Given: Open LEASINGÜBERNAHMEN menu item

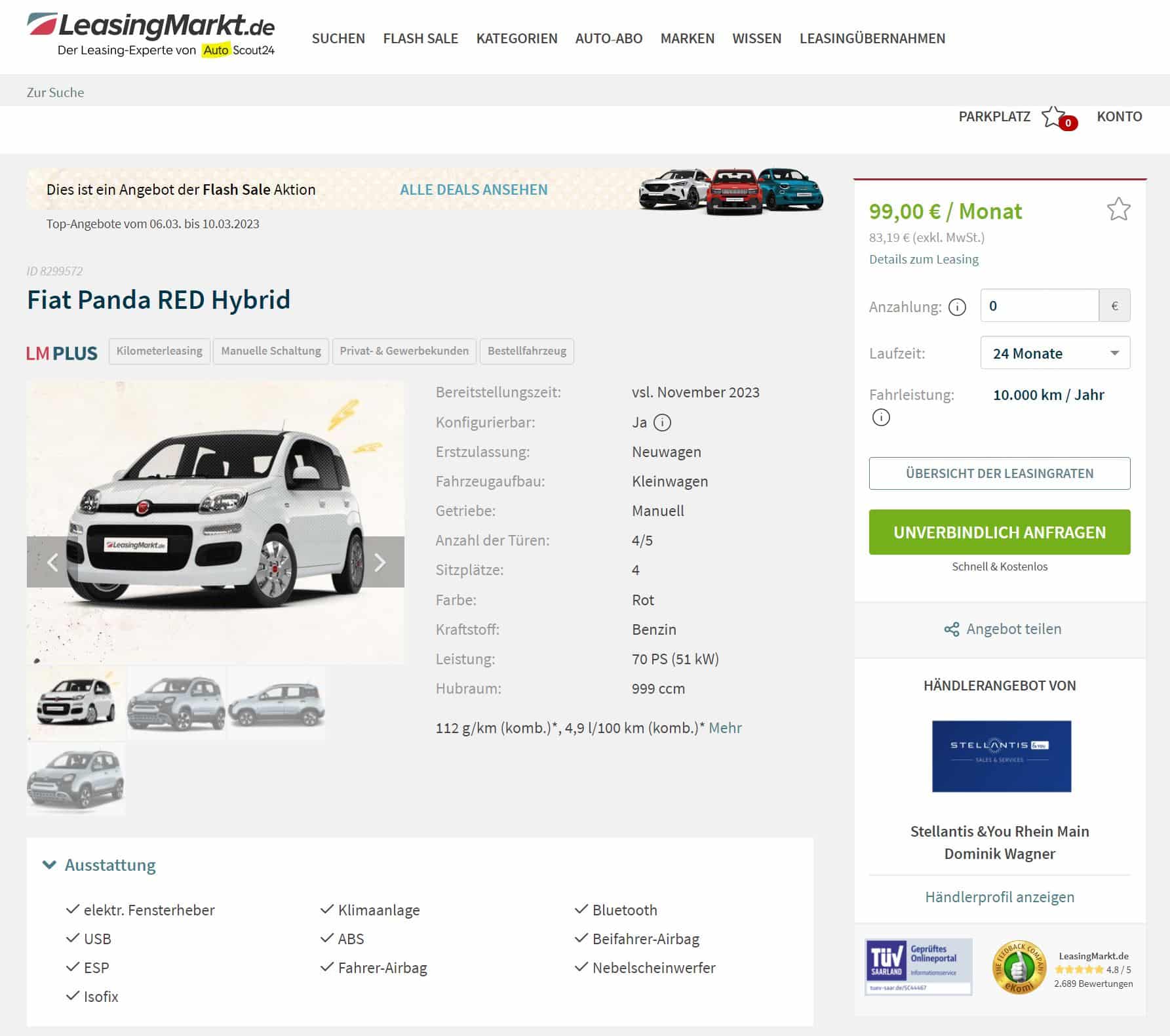Looking at the screenshot, I should (872, 38).
